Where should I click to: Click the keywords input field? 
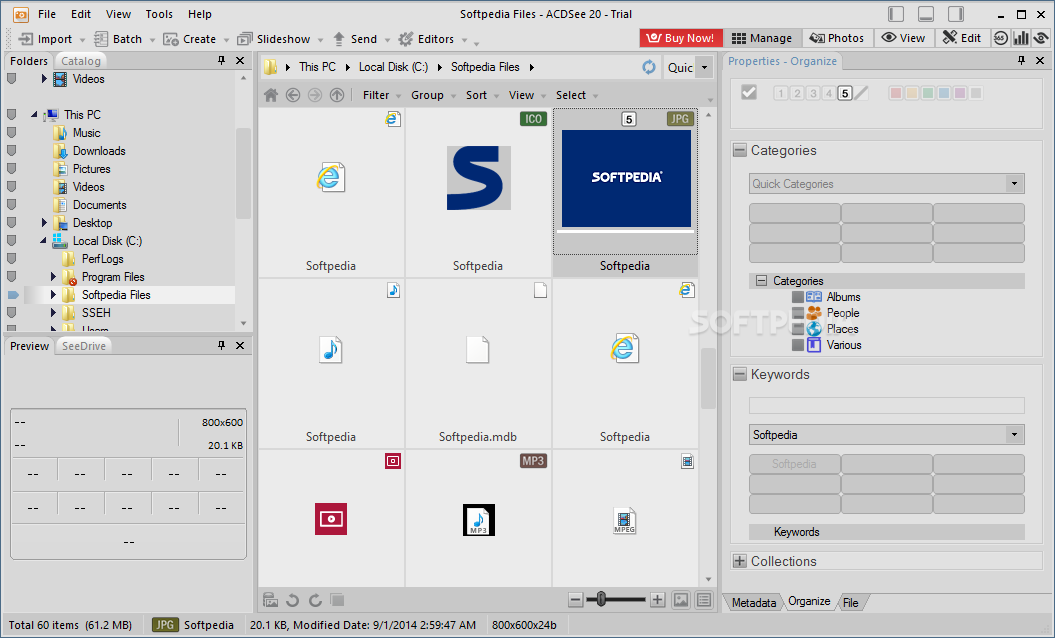coord(886,405)
